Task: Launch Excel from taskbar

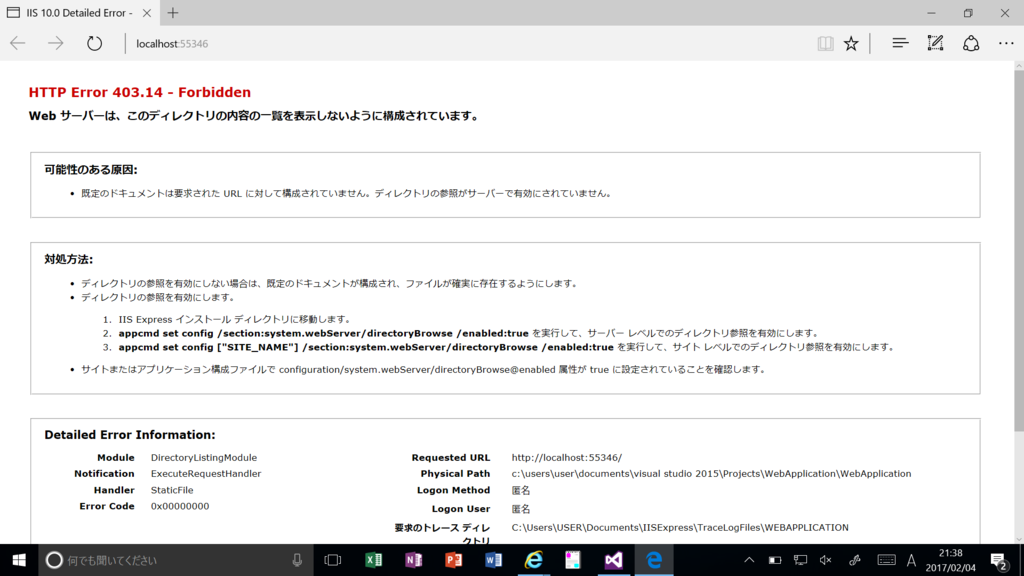Action: [374, 560]
